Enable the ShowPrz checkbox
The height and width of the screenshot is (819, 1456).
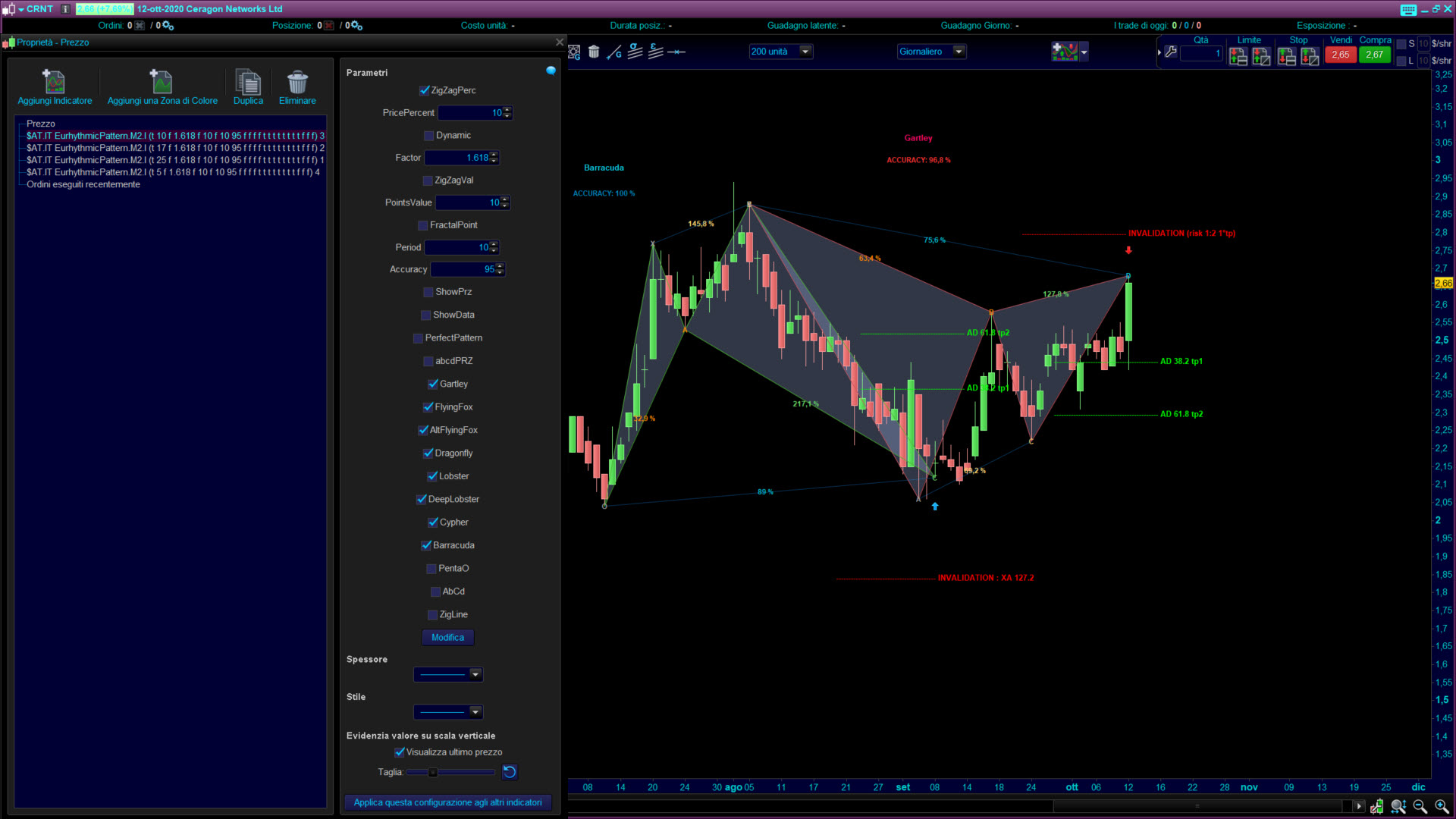pyautogui.click(x=428, y=292)
